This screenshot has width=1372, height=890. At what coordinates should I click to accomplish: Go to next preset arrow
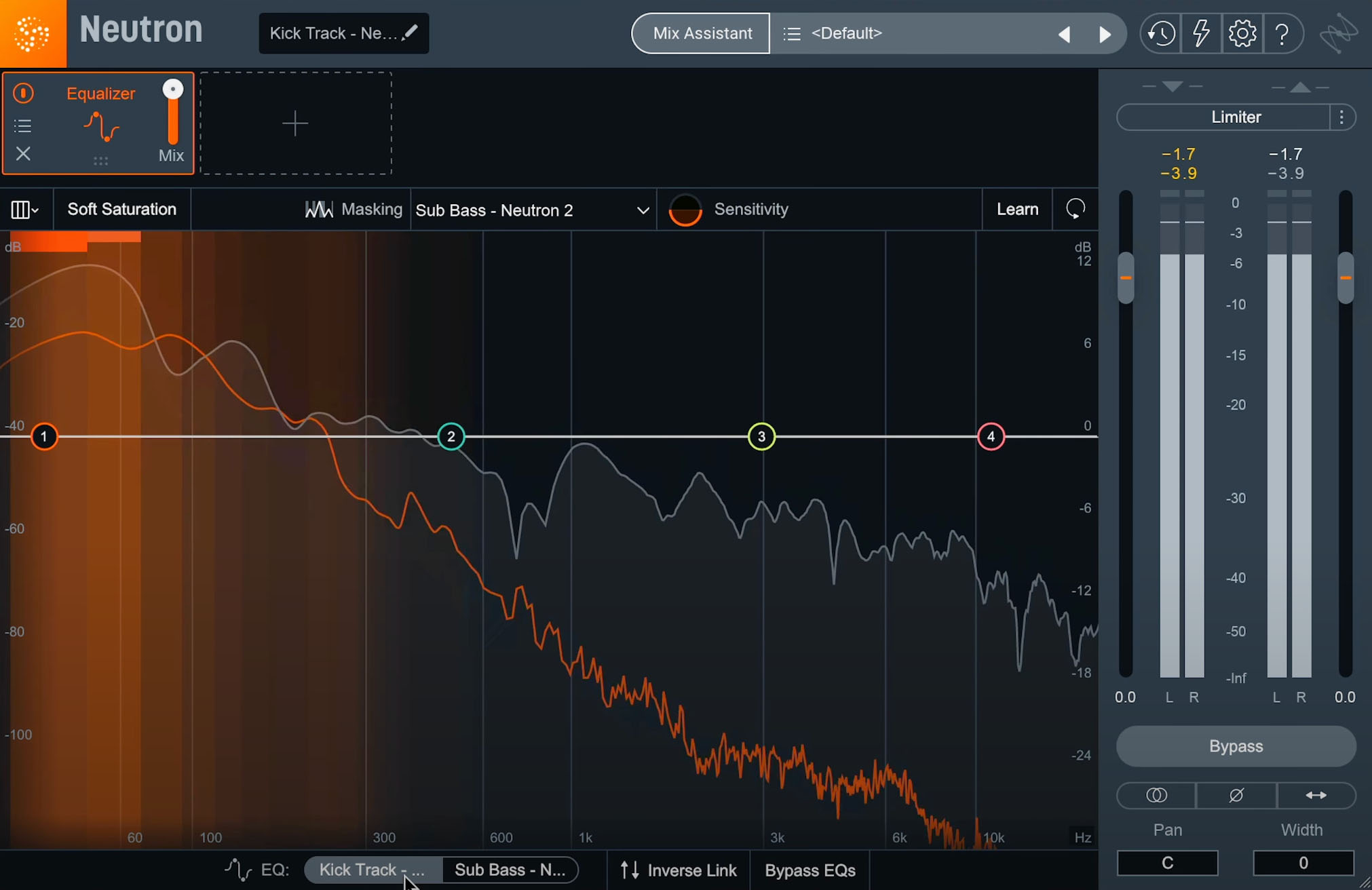[x=1105, y=34]
